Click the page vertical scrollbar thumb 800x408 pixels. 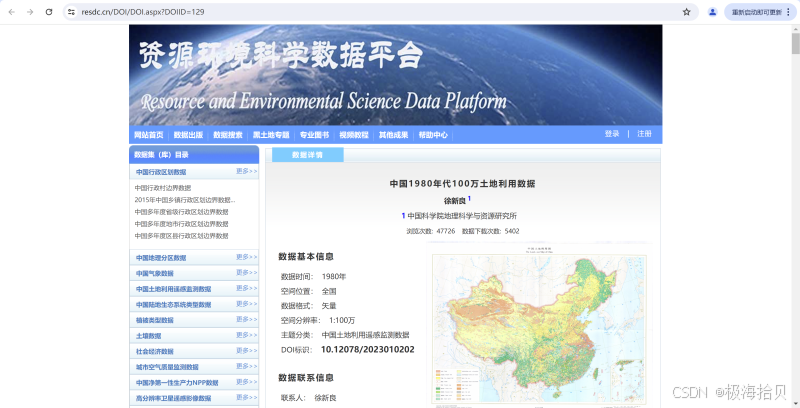click(x=795, y=43)
